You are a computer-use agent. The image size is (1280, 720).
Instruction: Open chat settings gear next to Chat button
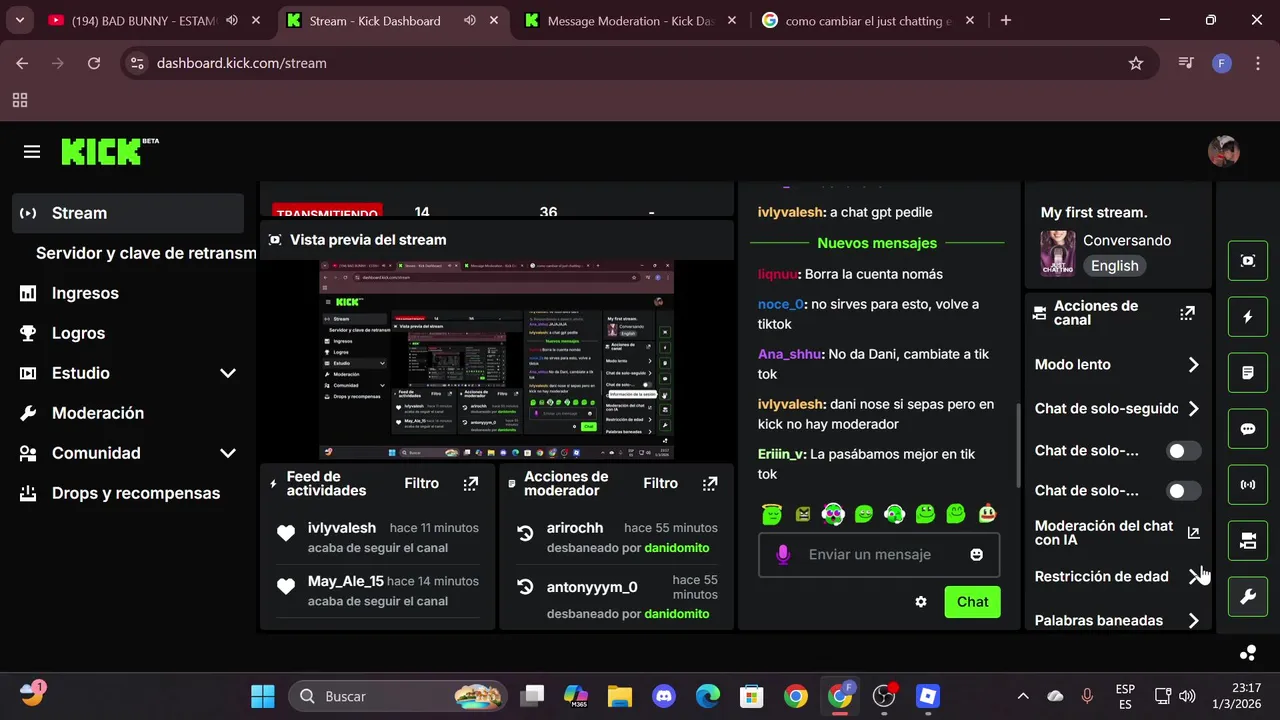pyautogui.click(x=921, y=602)
